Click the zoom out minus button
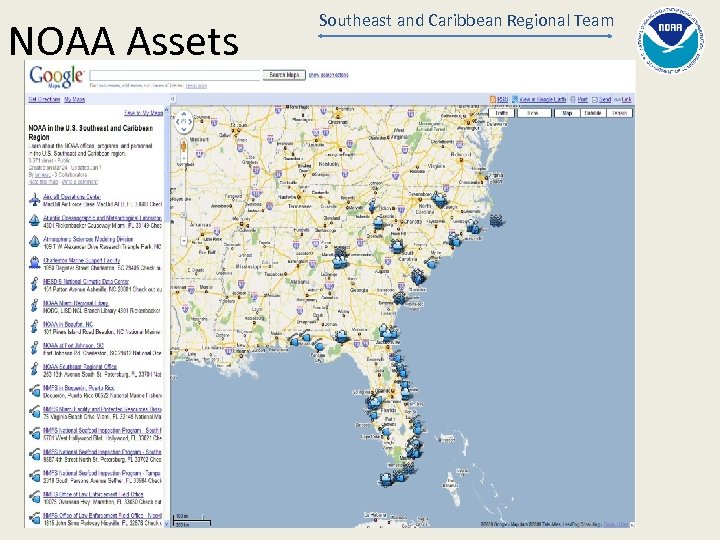The height and width of the screenshot is (540, 720). pyautogui.click(x=184, y=241)
